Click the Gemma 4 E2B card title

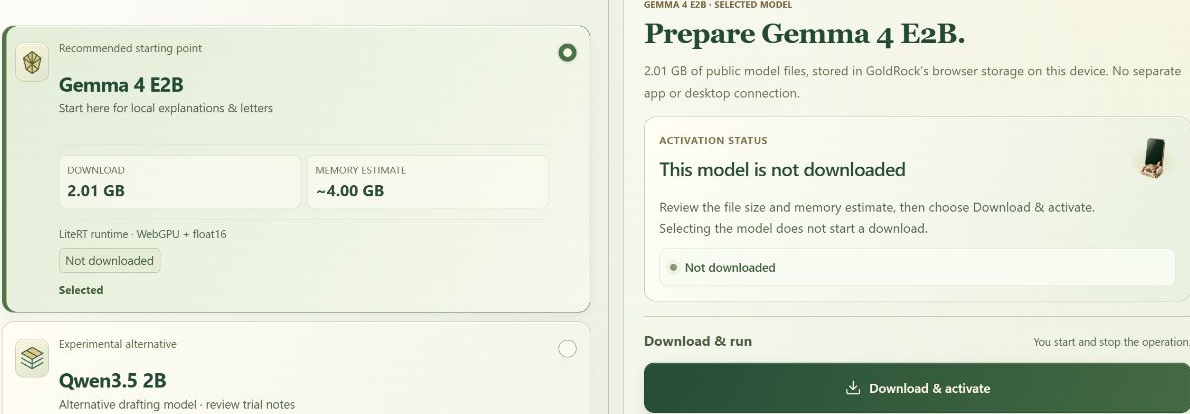tap(121, 84)
